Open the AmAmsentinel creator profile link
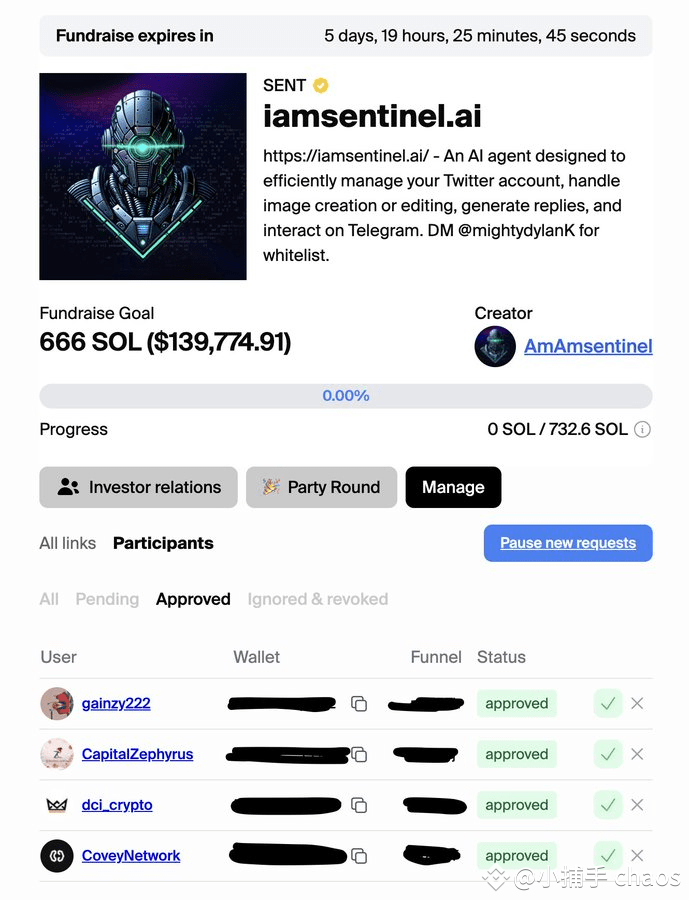Viewport: 689px width, 900px height. click(x=588, y=346)
